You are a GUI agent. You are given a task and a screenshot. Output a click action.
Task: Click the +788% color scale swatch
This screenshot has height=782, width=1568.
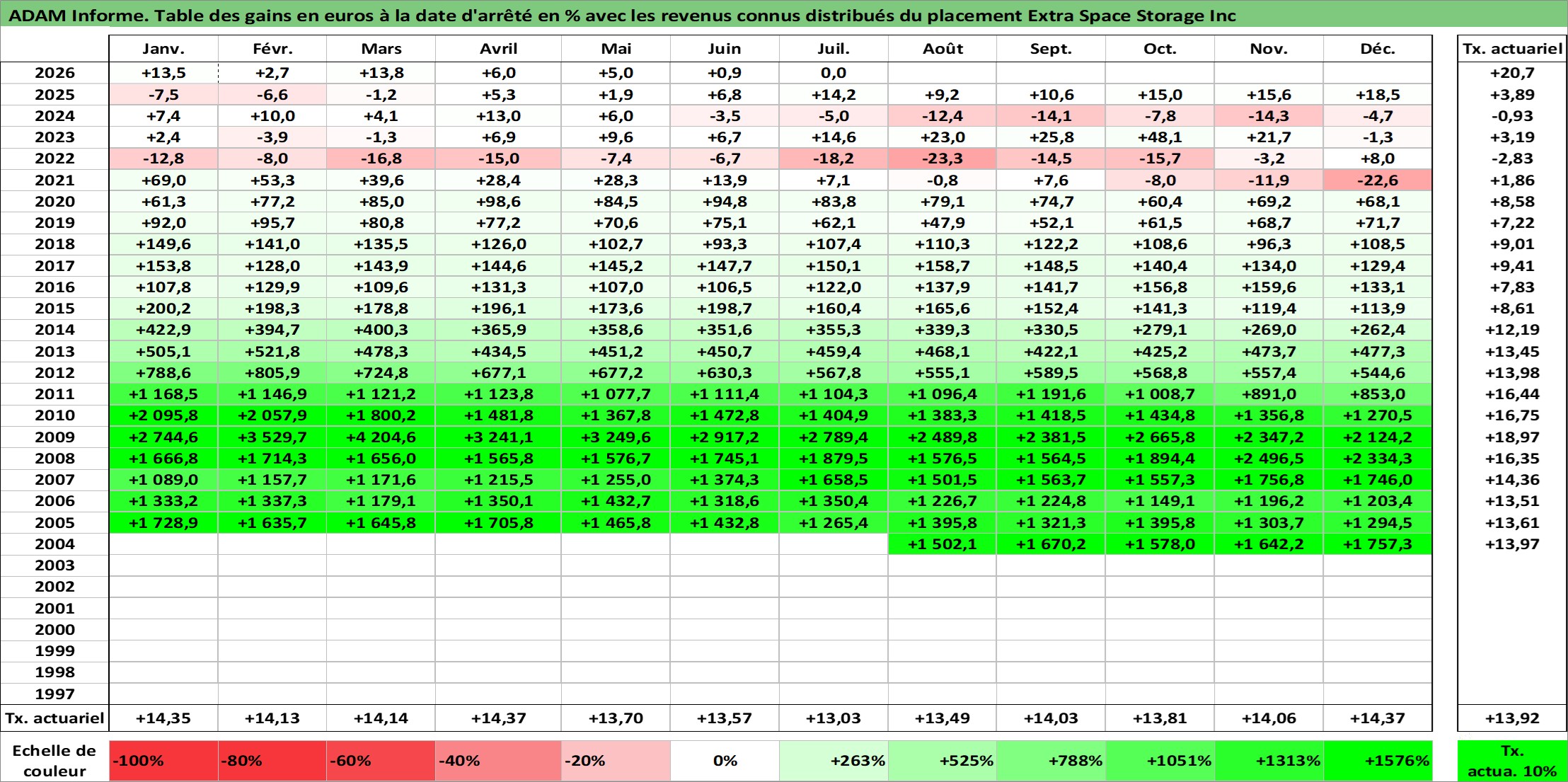coord(1051,761)
